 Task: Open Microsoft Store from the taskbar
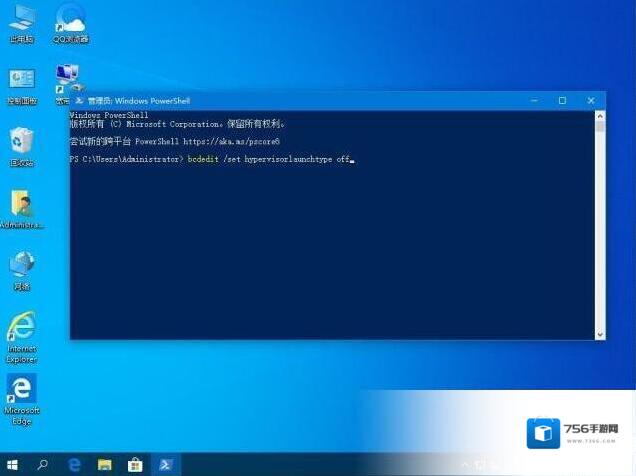(x=134, y=465)
